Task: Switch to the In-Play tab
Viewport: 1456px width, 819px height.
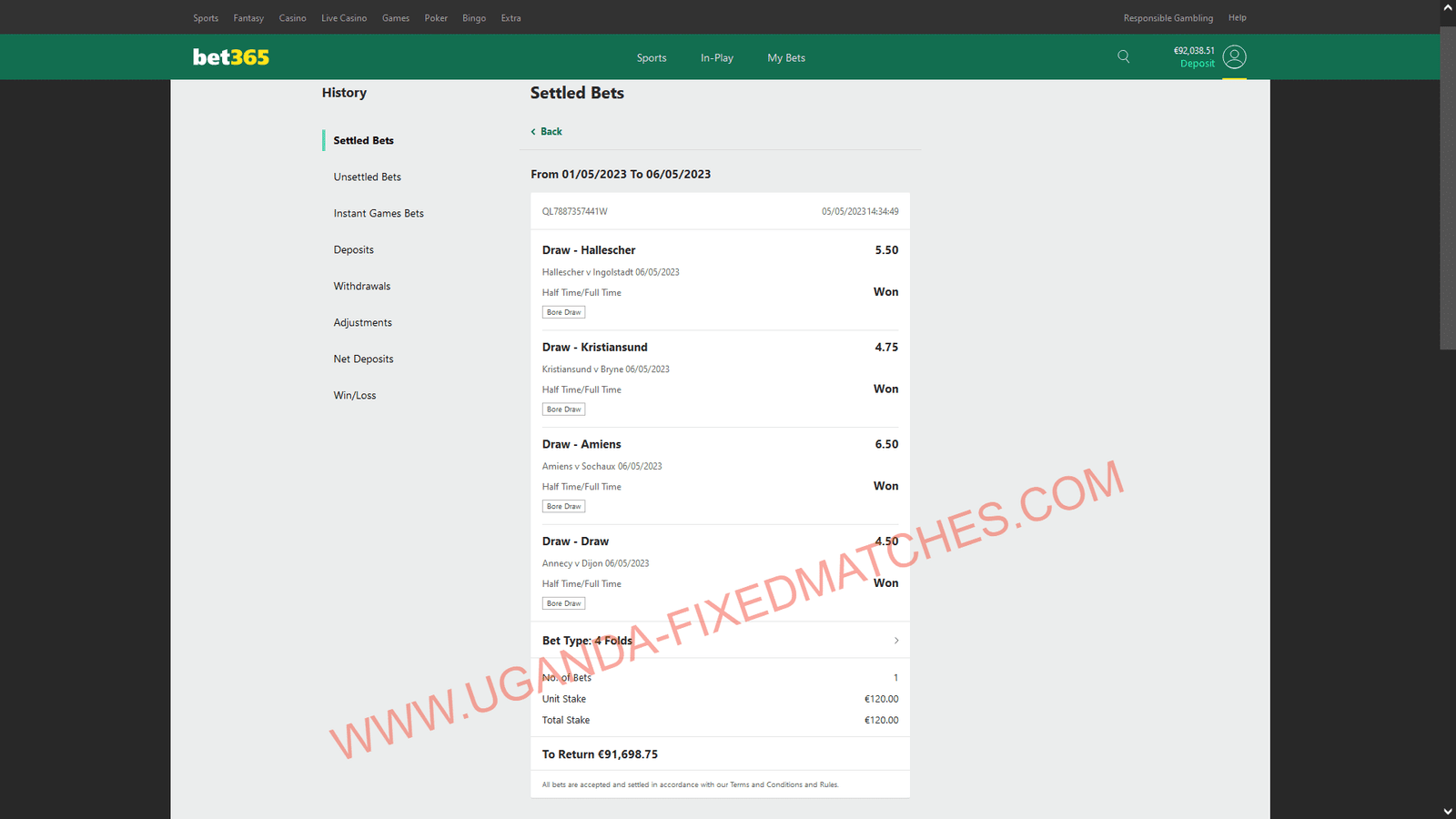Action: coord(716,58)
